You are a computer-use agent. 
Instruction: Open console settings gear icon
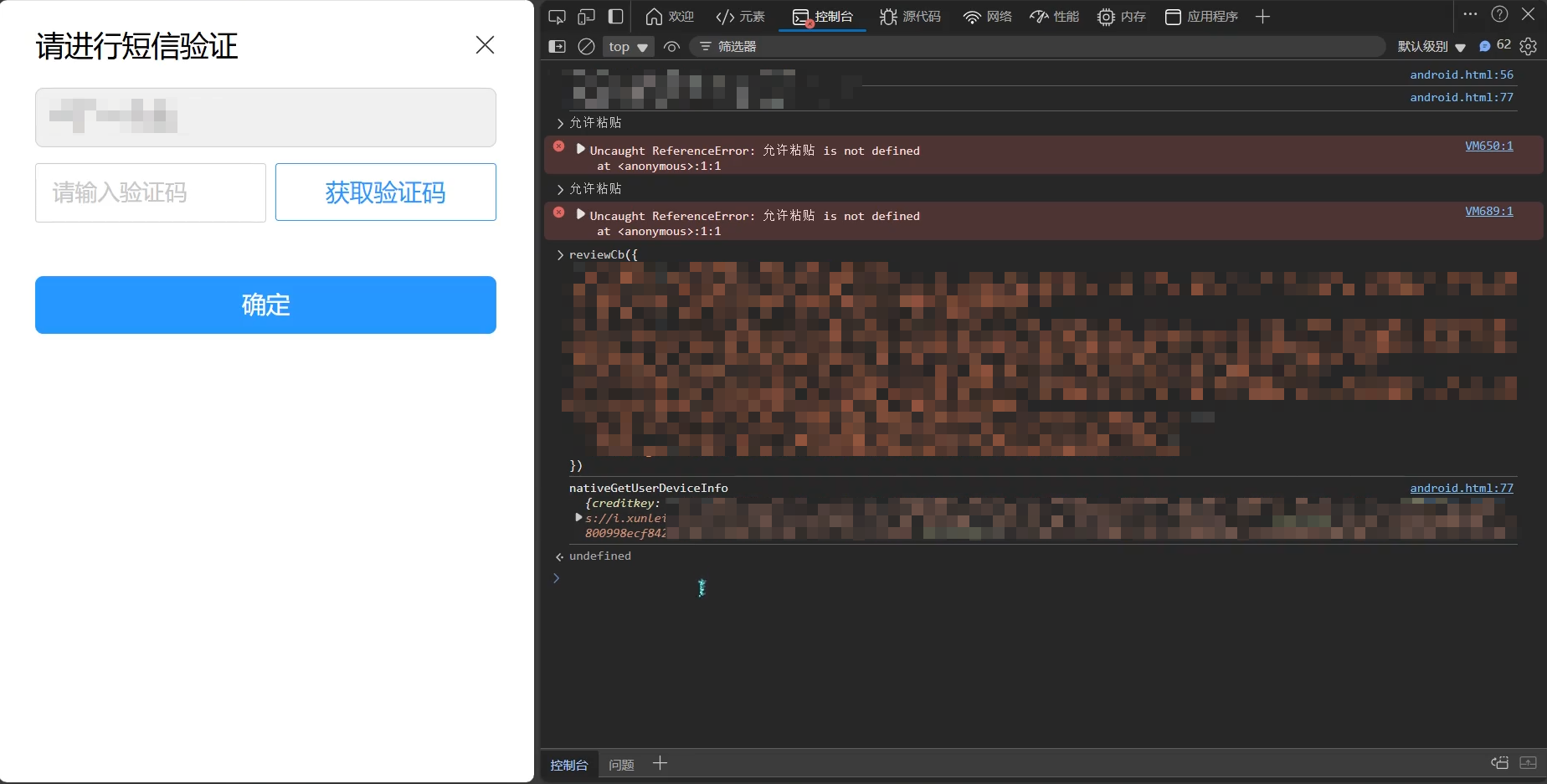coord(1528,47)
